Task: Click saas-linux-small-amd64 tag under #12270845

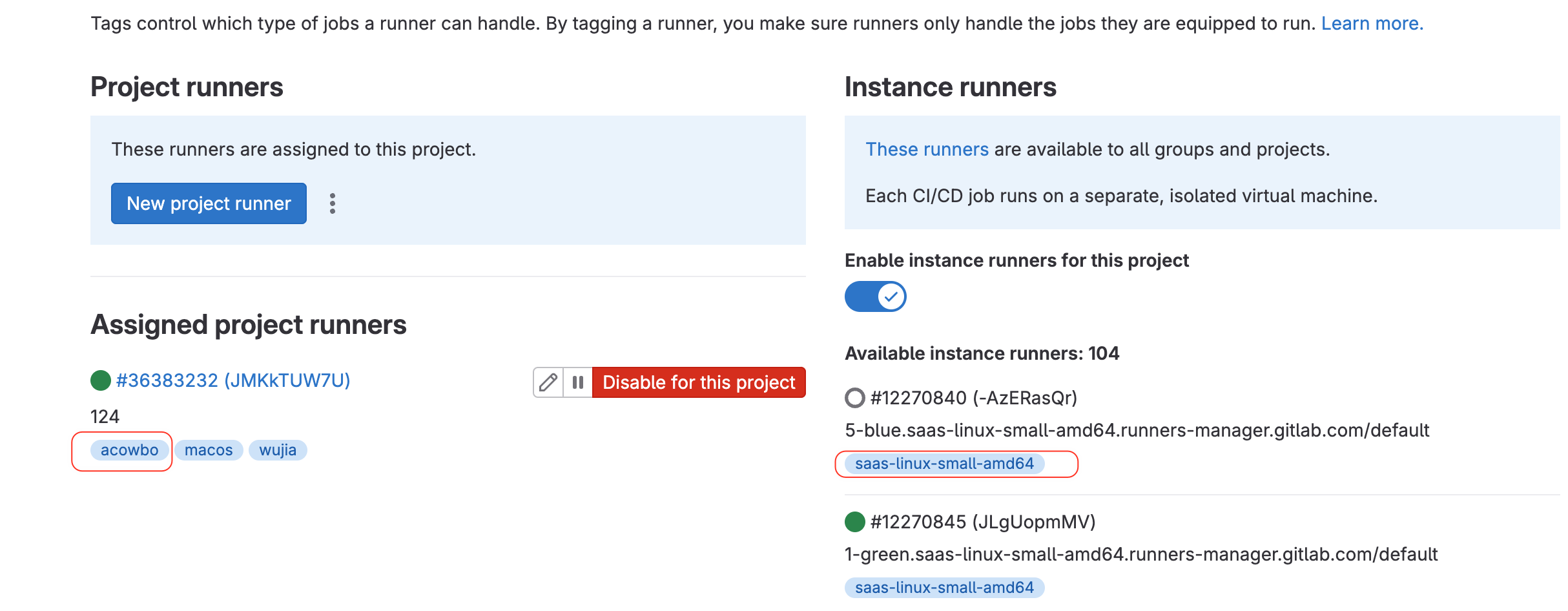Action: click(944, 588)
